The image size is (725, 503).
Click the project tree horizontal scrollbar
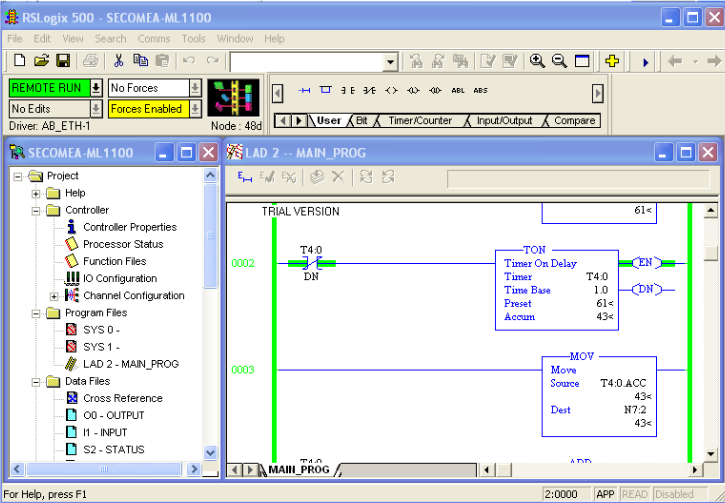pos(104,469)
